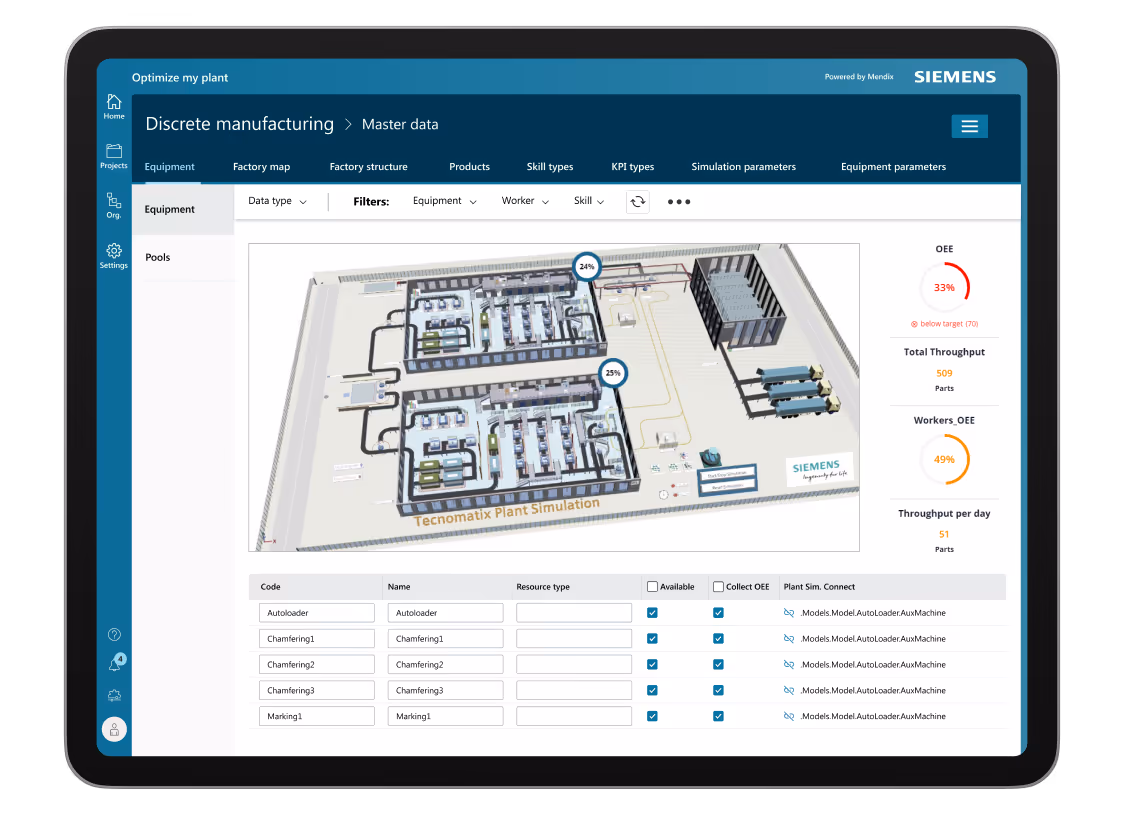Click the Master data breadcrumb

[400, 125]
